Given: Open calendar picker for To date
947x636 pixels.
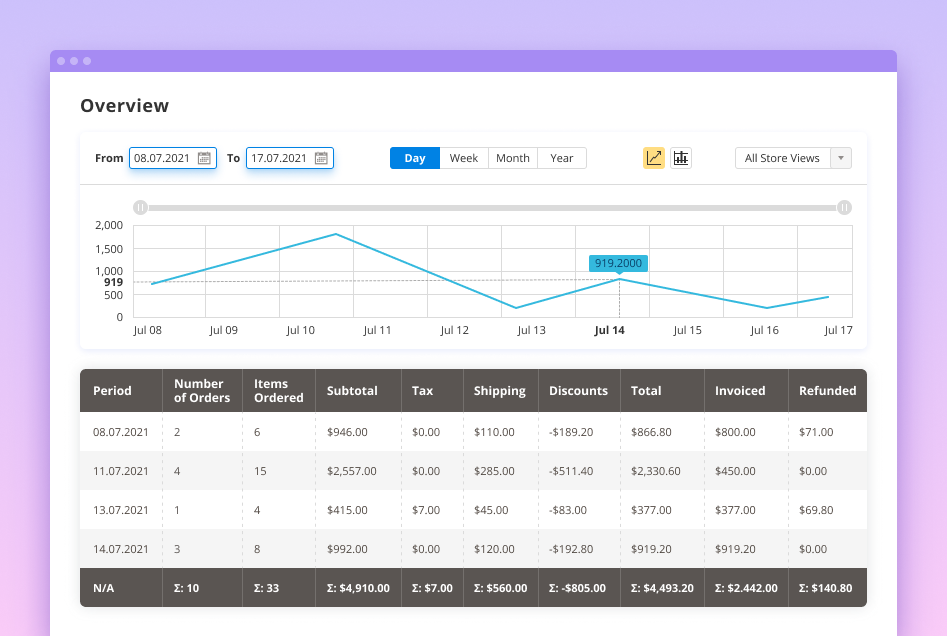Looking at the screenshot, I should [320, 157].
